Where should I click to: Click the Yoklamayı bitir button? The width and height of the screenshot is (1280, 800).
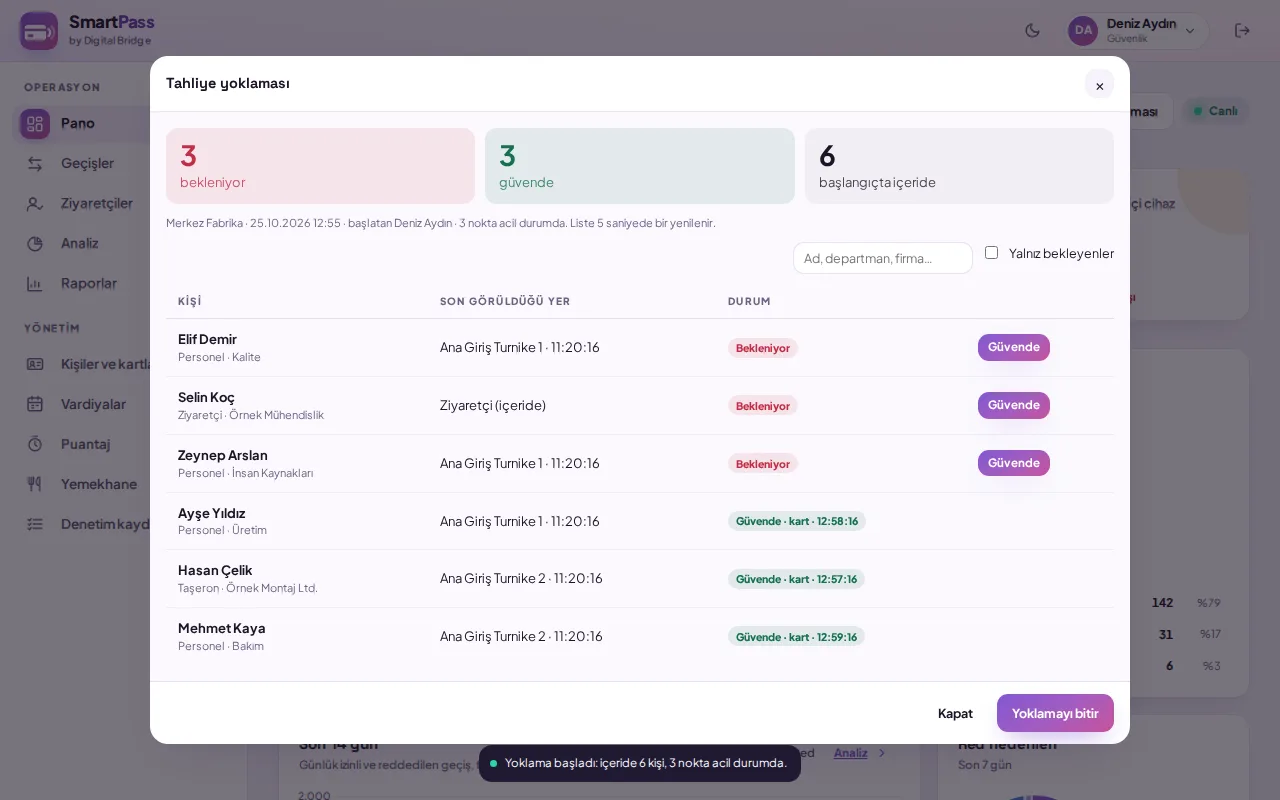1055,713
